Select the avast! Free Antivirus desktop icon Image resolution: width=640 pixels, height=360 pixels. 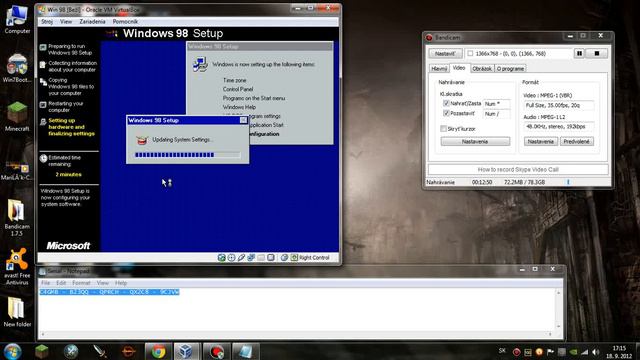click(17, 266)
